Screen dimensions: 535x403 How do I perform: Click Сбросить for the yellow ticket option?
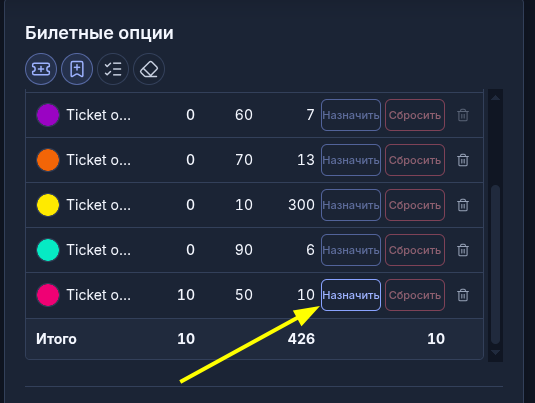pyautogui.click(x=415, y=205)
